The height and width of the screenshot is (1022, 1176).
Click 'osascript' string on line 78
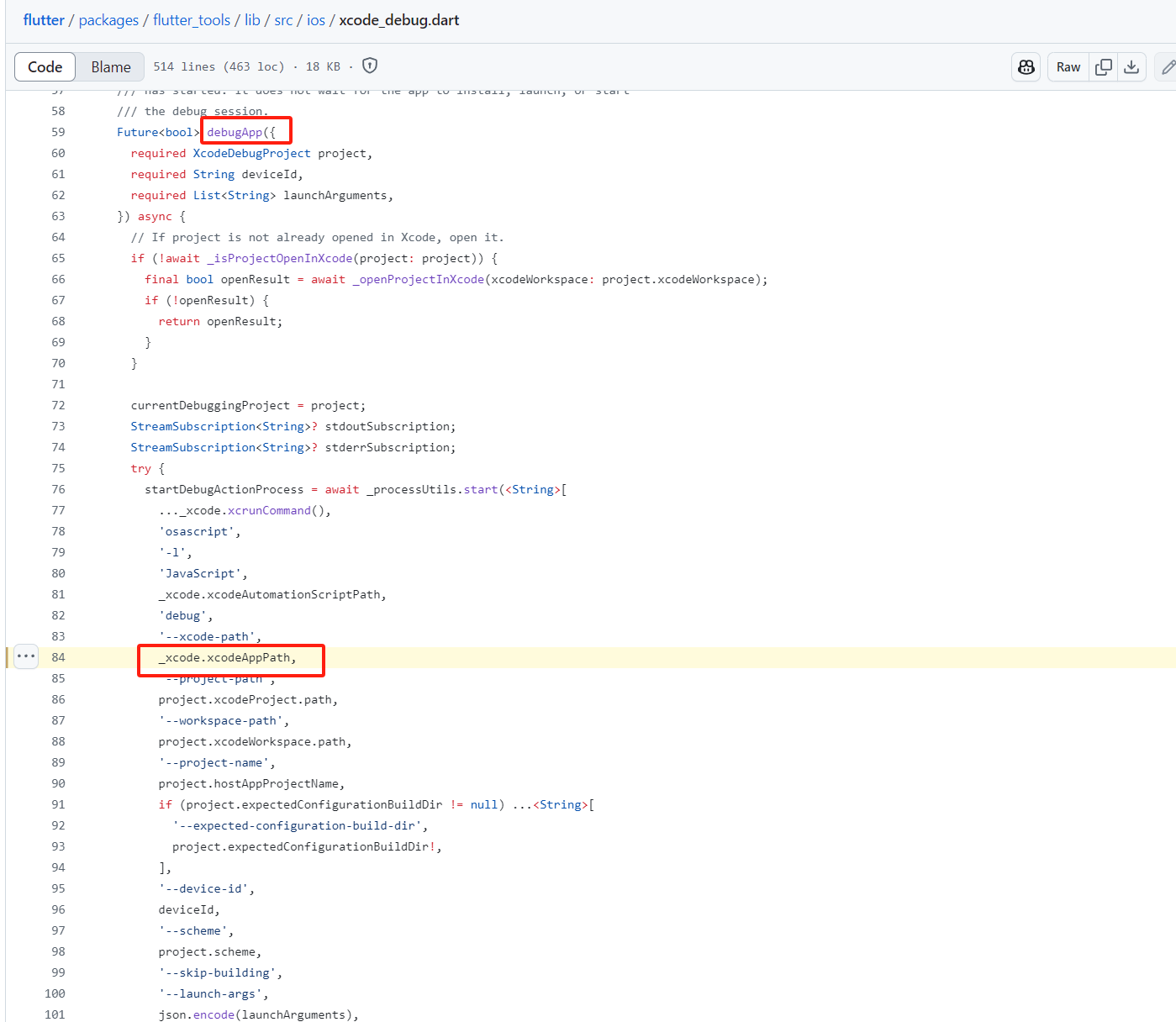click(197, 531)
